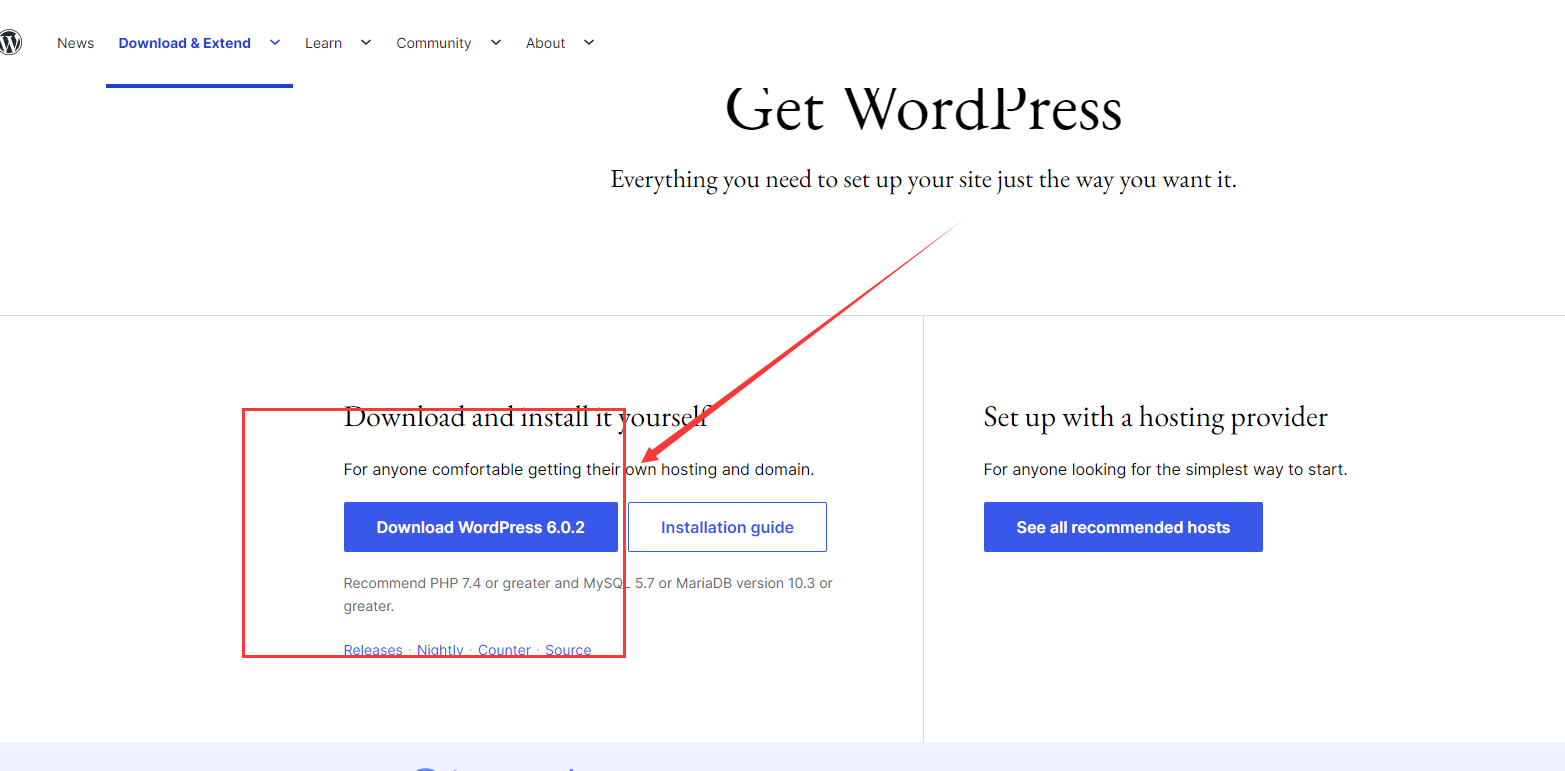Click the Get WordPress heading
Image resolution: width=1565 pixels, height=771 pixels.
(923, 109)
